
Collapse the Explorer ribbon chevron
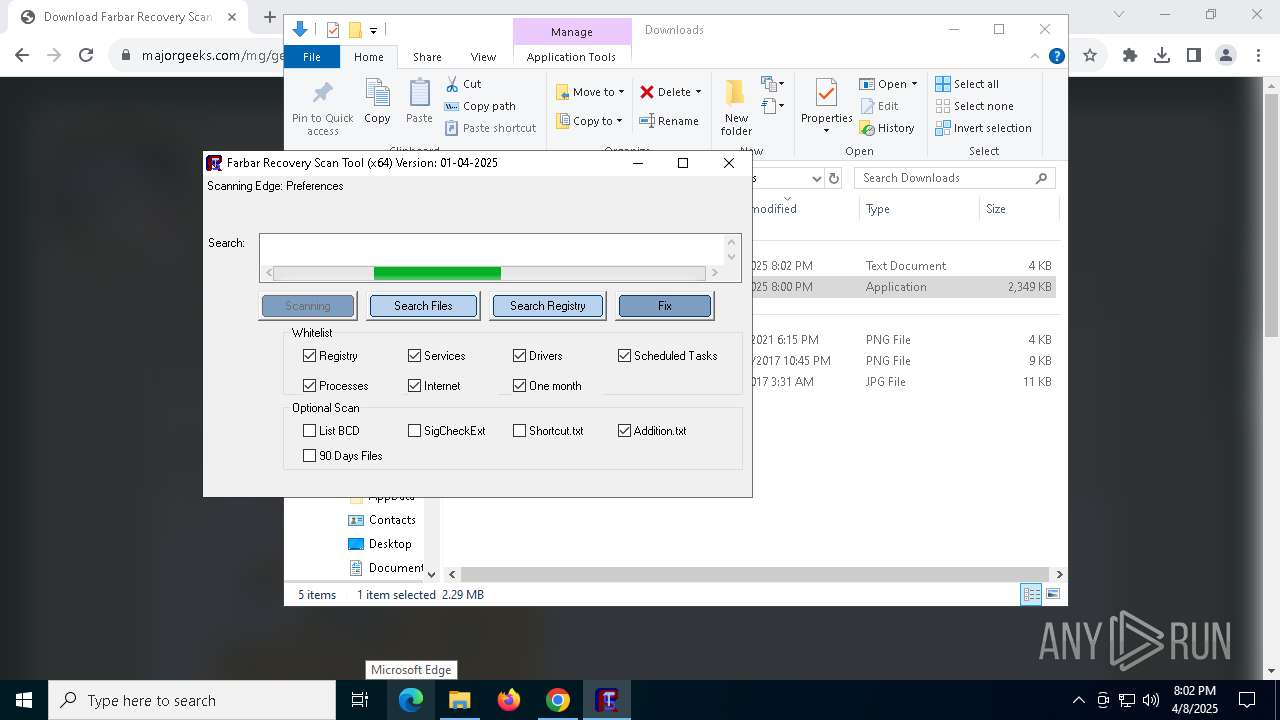tap(1035, 56)
